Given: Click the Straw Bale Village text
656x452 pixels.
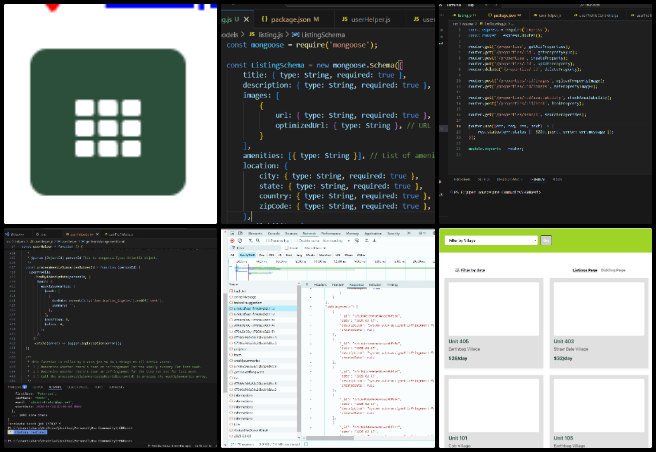Looking at the screenshot, I should 571,349.
